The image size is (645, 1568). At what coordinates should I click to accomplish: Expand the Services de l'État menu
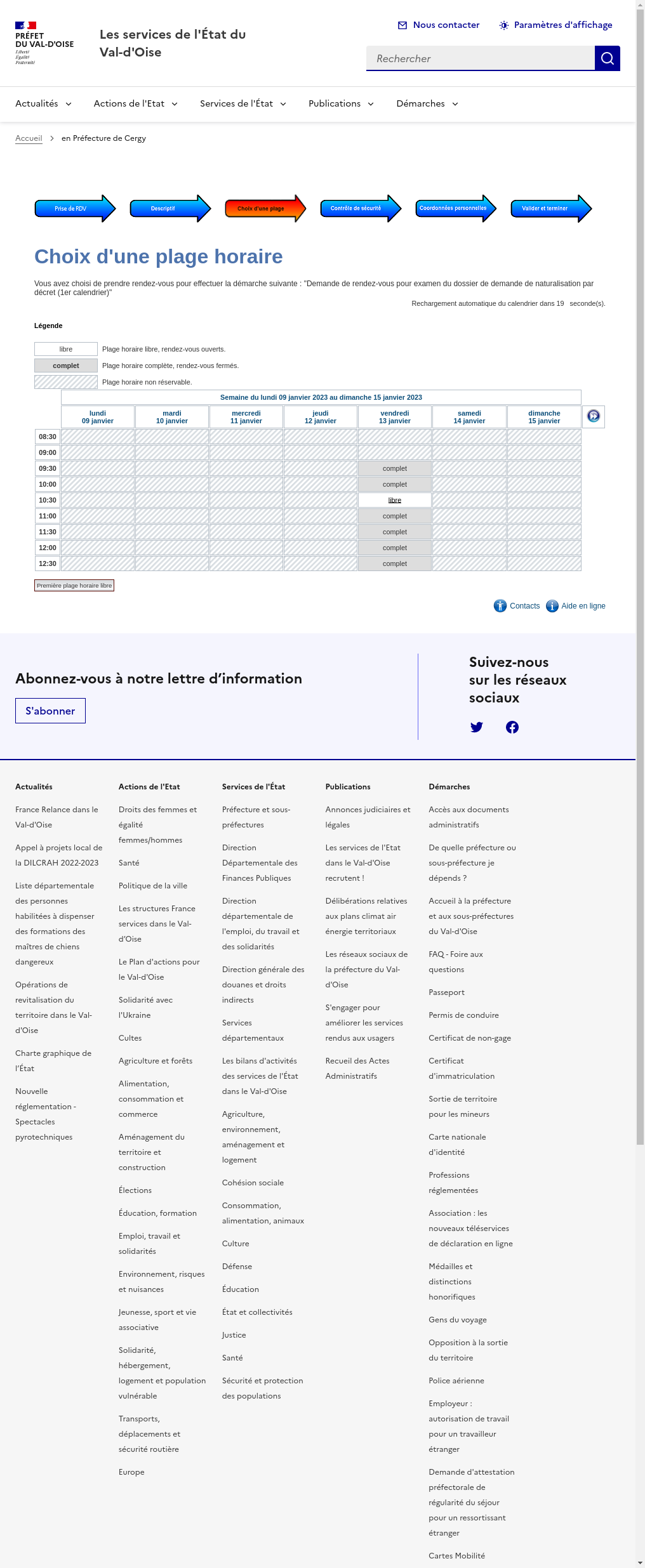[x=243, y=103]
